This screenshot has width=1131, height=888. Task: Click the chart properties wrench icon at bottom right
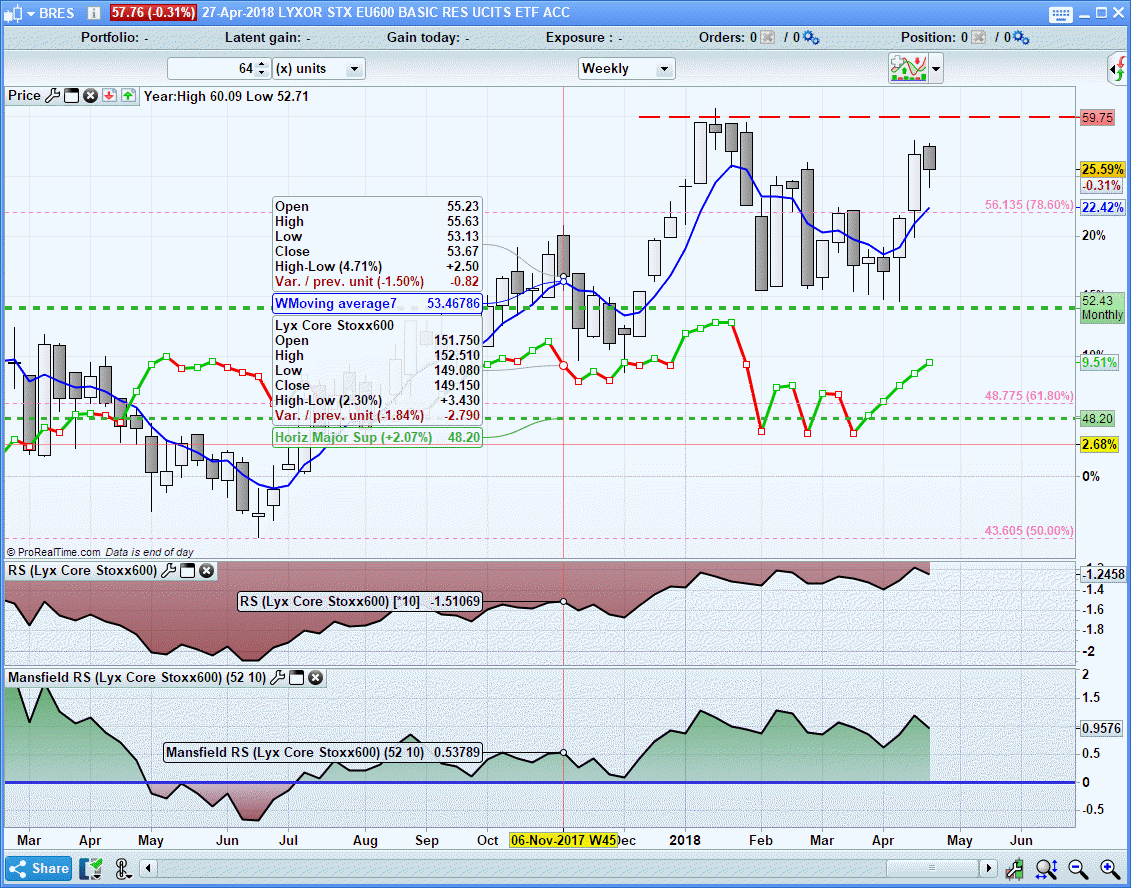coord(1015,869)
